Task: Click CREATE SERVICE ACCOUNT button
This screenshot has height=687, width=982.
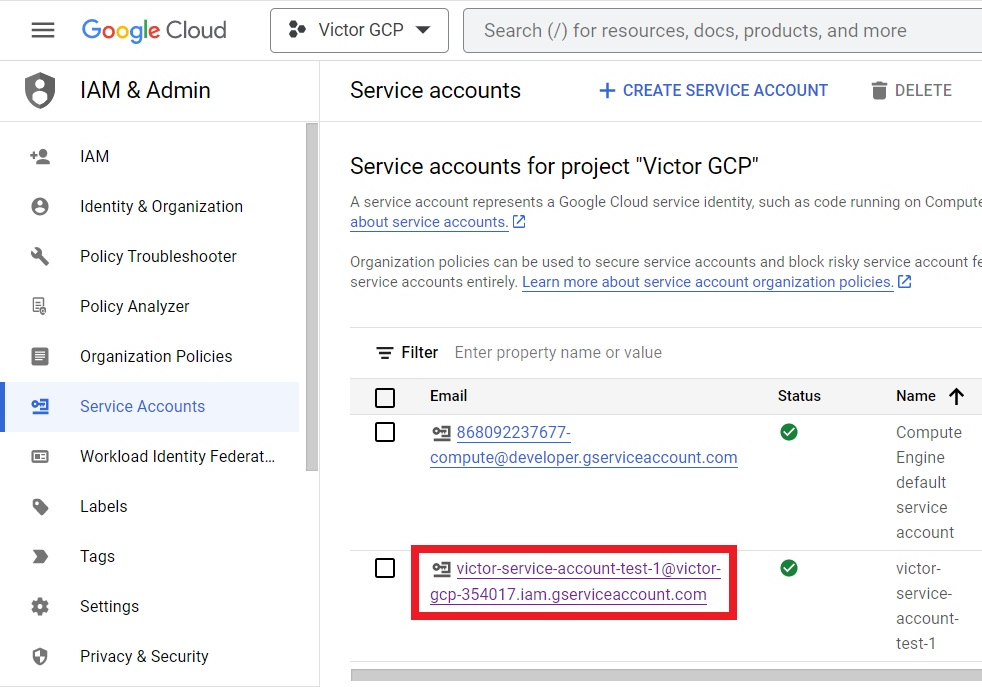Action: (x=713, y=90)
